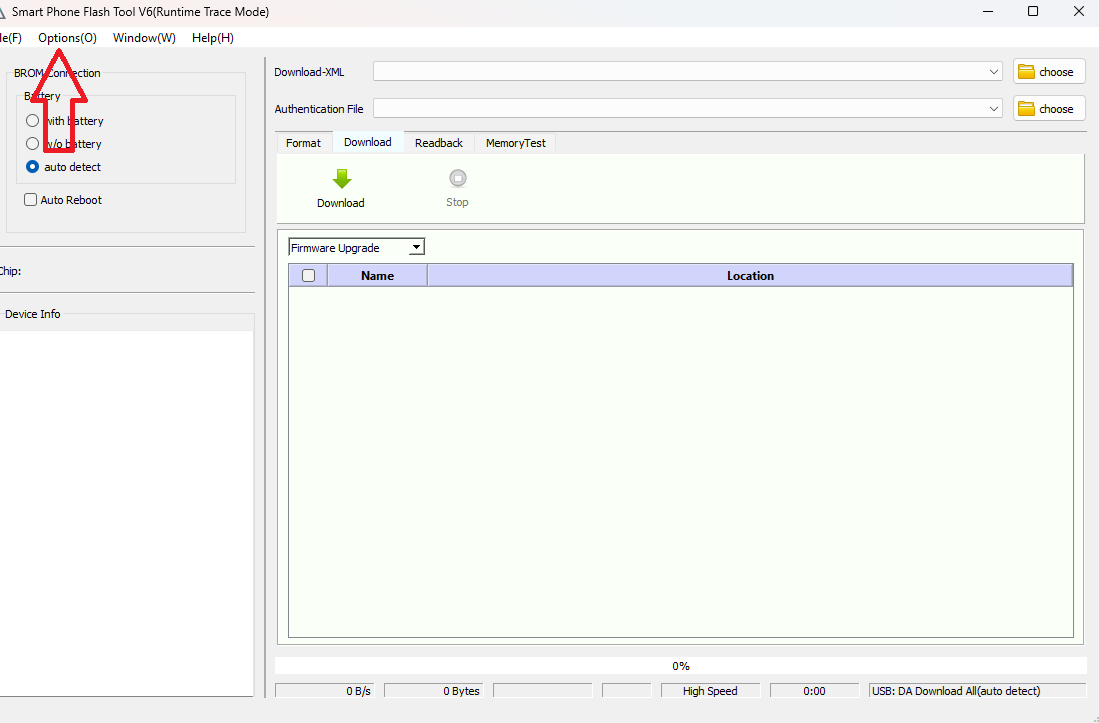Switch to the MemoryTest tab
This screenshot has width=1099, height=723.
(x=515, y=143)
